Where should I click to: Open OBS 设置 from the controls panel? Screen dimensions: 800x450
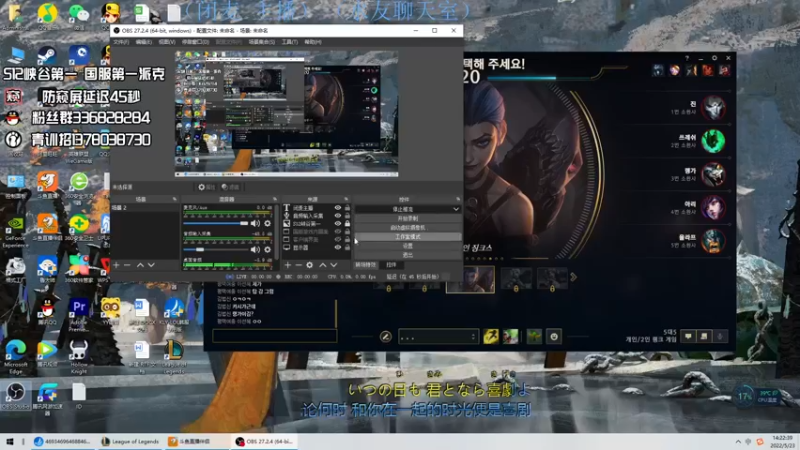pos(407,246)
